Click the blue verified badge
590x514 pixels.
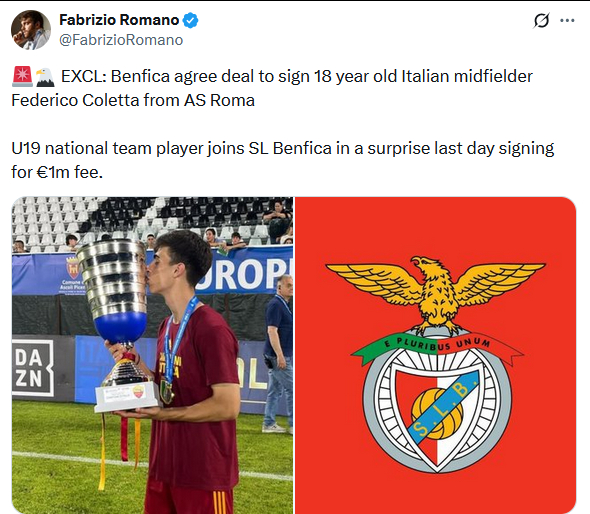pos(190,20)
